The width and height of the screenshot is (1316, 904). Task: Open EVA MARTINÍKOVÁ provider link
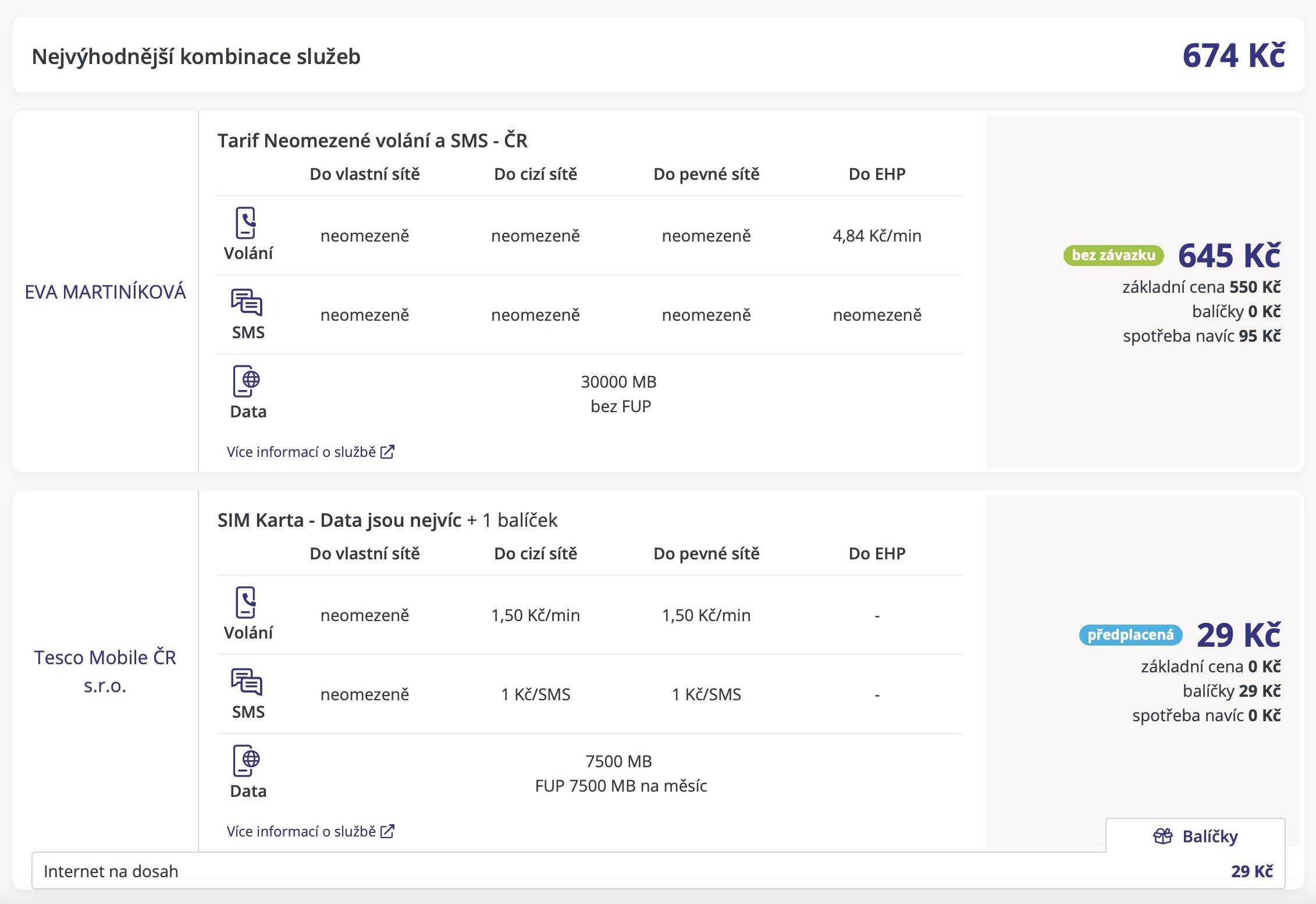pos(105,292)
